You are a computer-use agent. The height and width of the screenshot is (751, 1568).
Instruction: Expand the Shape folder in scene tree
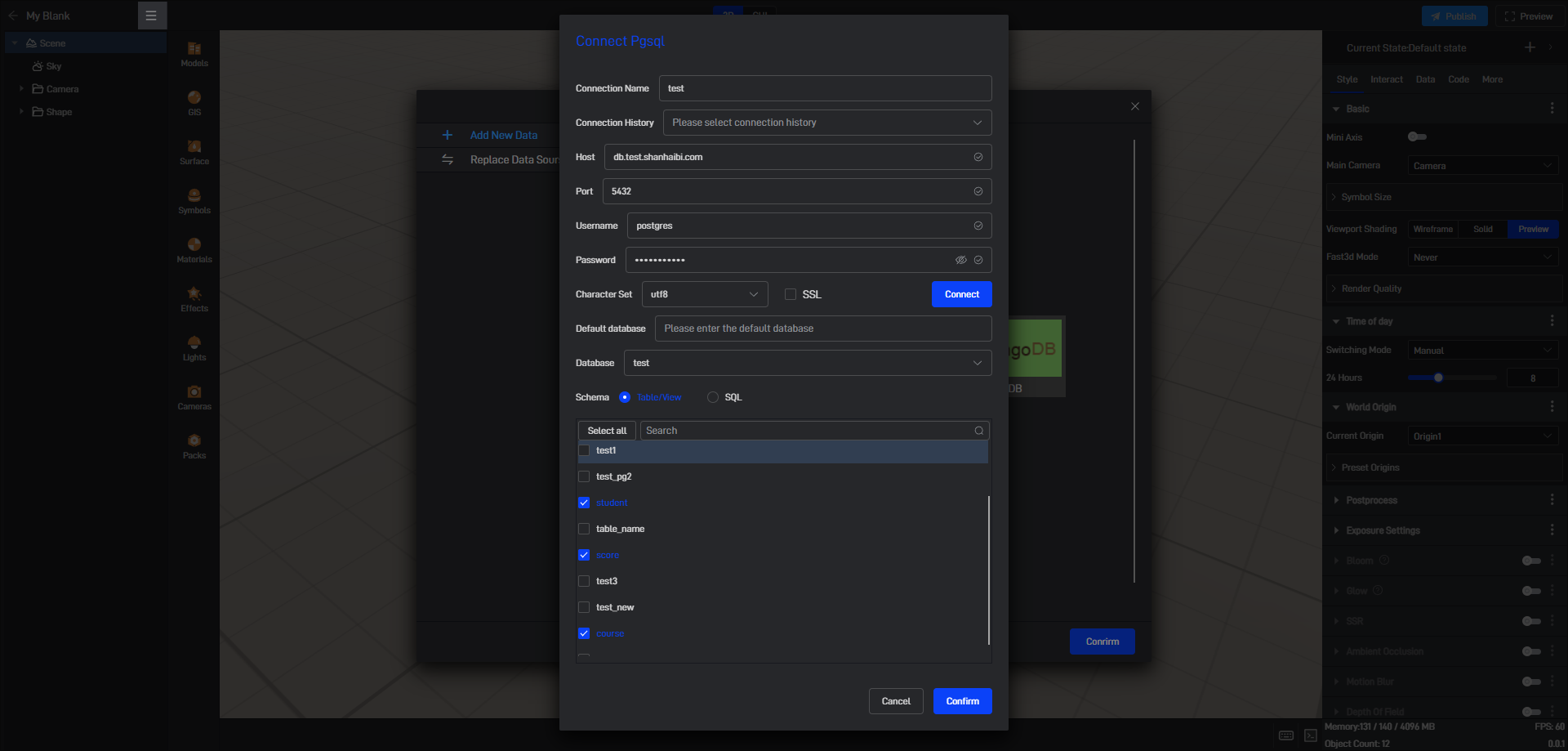point(21,111)
